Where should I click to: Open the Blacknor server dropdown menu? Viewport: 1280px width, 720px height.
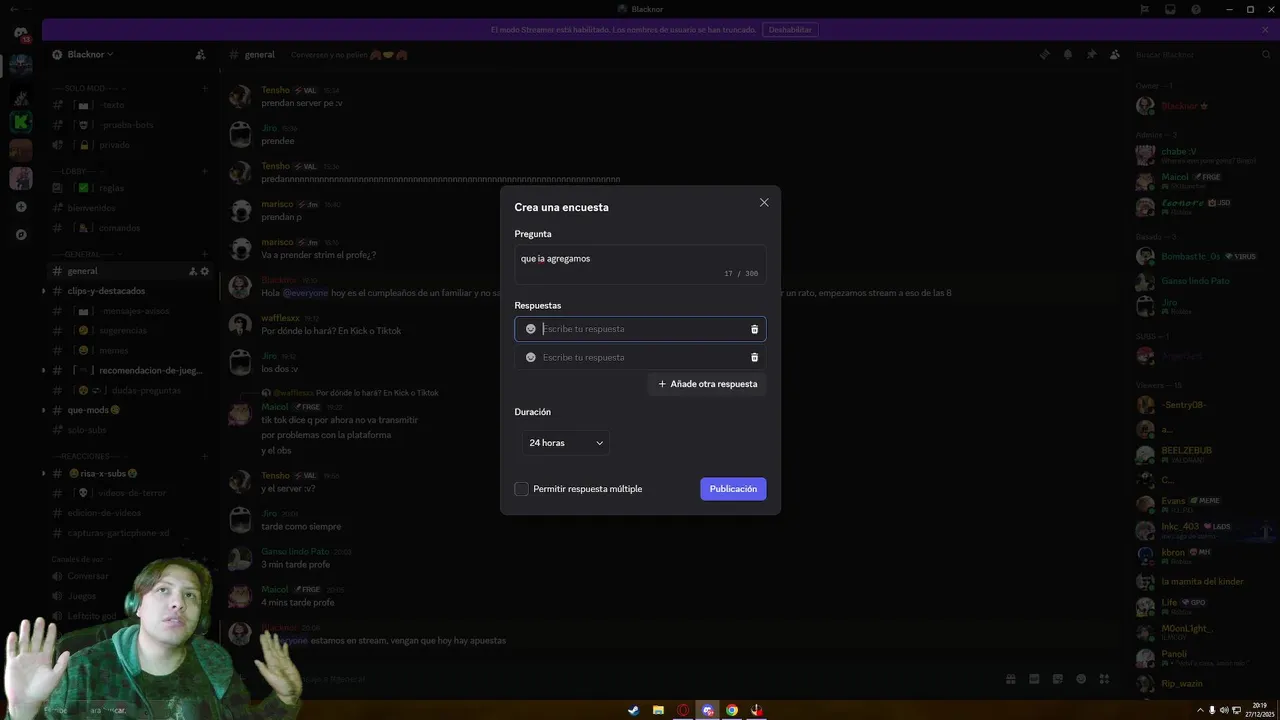90,54
